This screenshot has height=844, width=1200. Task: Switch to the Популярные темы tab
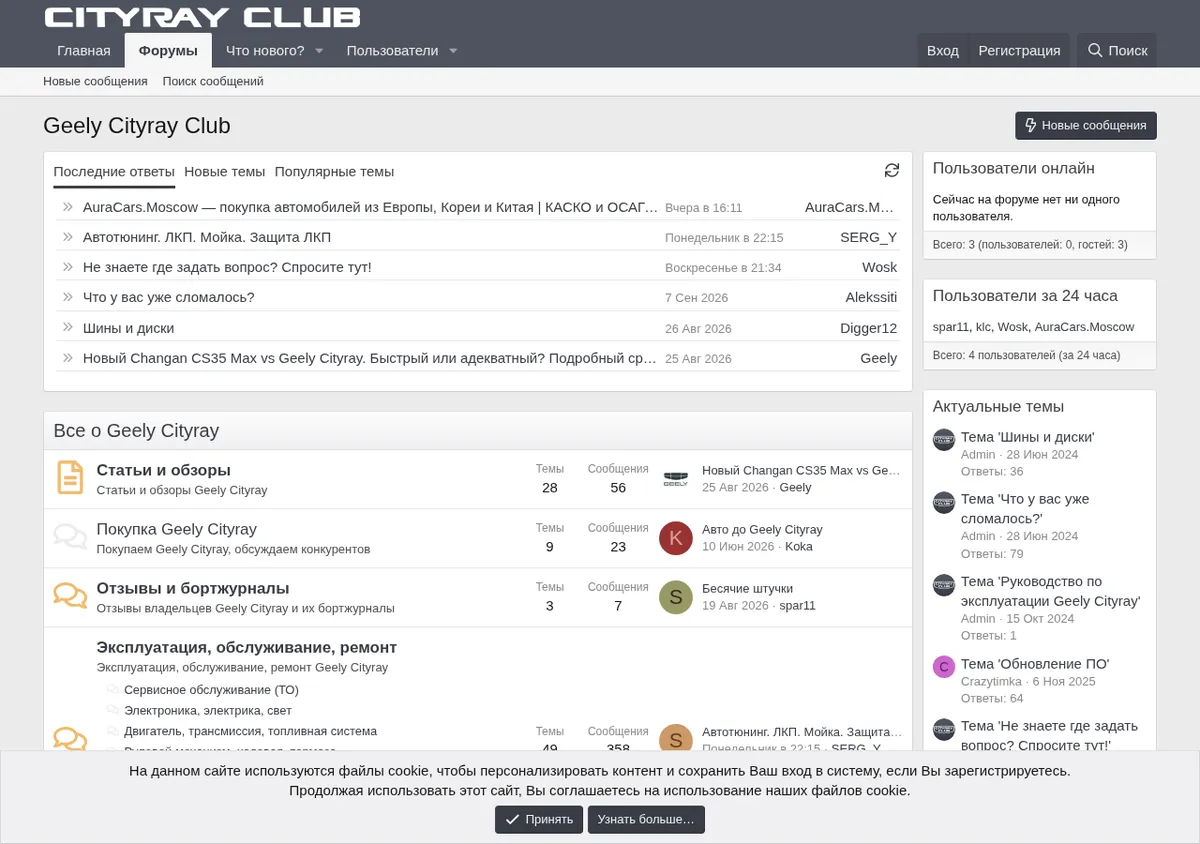(x=335, y=172)
